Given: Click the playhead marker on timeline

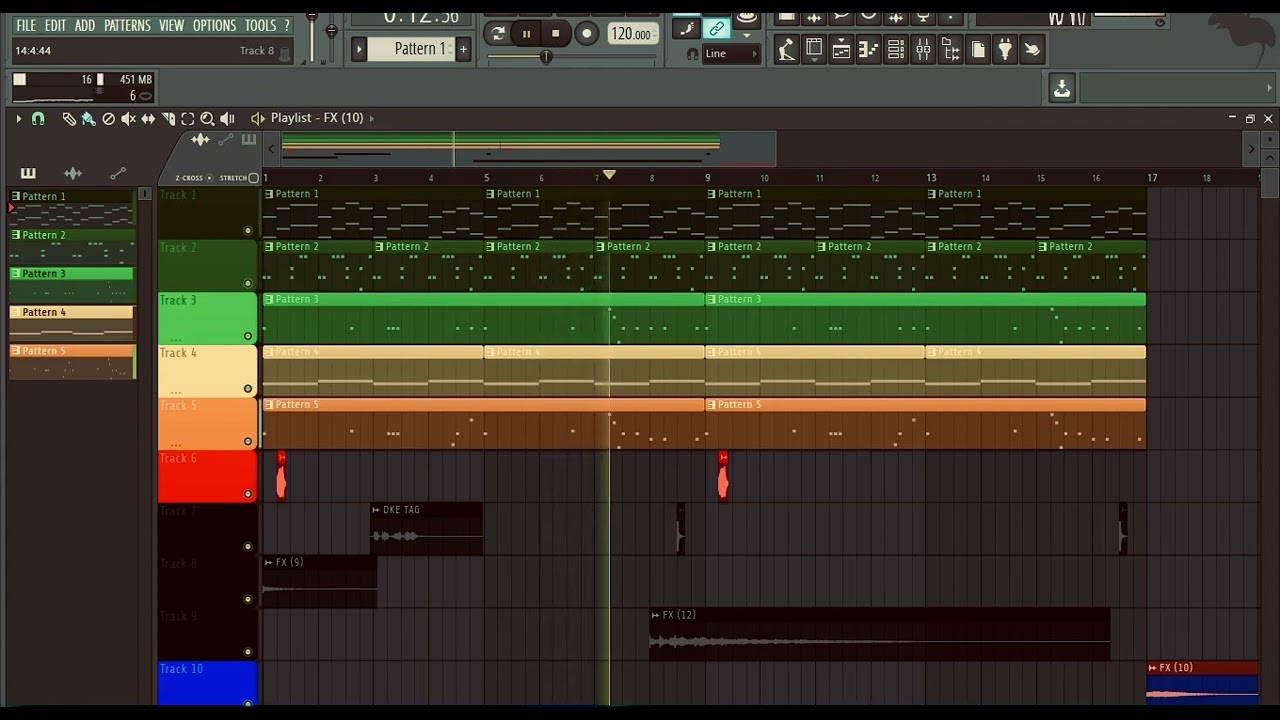Looking at the screenshot, I should pyautogui.click(x=609, y=175).
